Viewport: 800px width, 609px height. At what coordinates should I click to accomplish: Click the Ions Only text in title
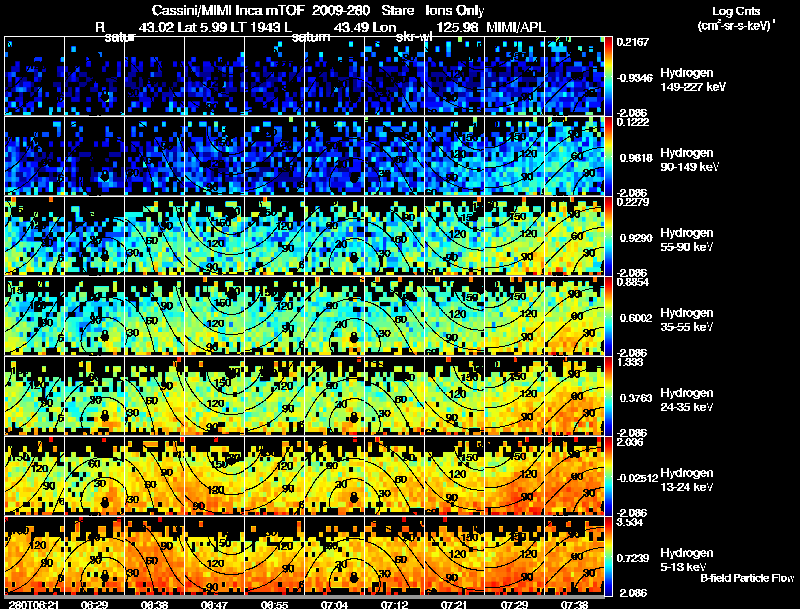455,10
